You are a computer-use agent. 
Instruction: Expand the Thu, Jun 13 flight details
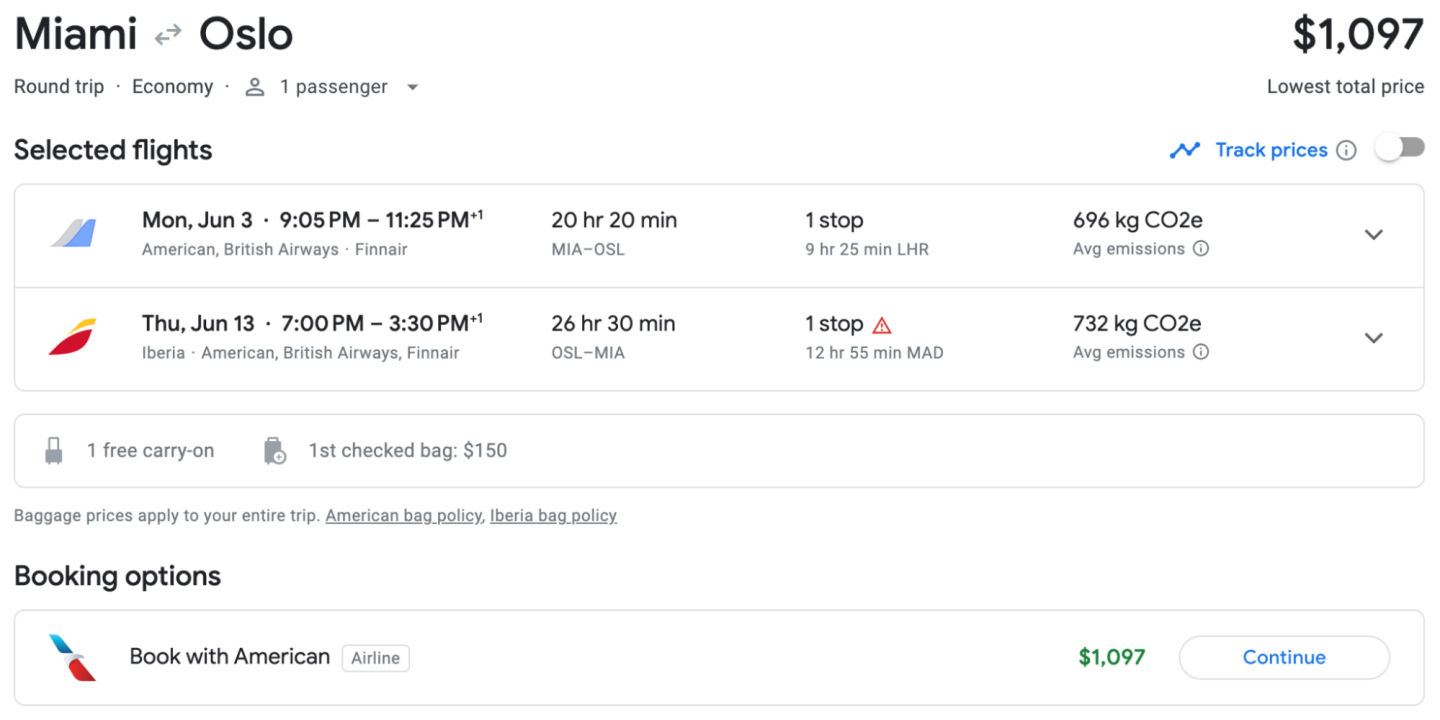point(1374,338)
